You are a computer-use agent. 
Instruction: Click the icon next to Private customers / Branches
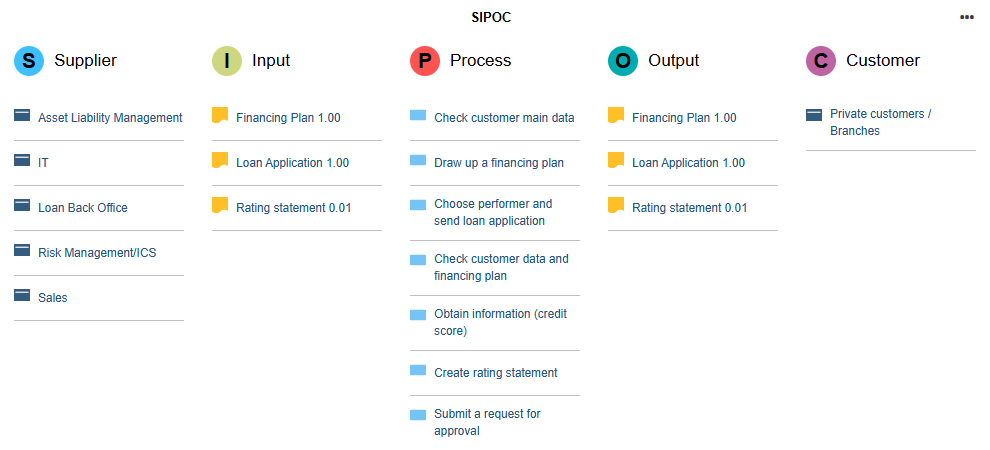coord(814,115)
